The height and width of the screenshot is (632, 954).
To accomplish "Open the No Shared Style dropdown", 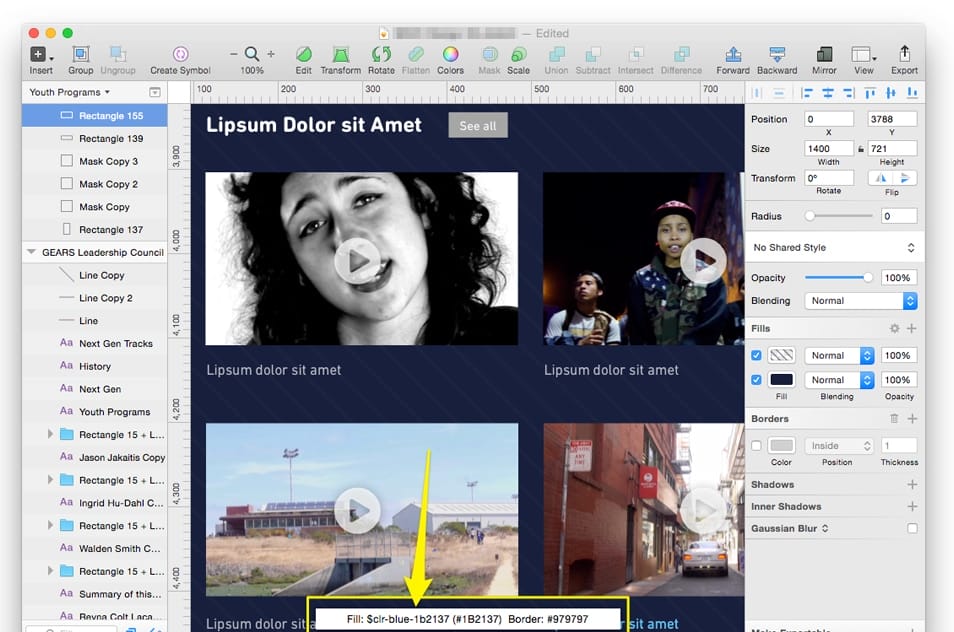I will pyautogui.click(x=834, y=247).
